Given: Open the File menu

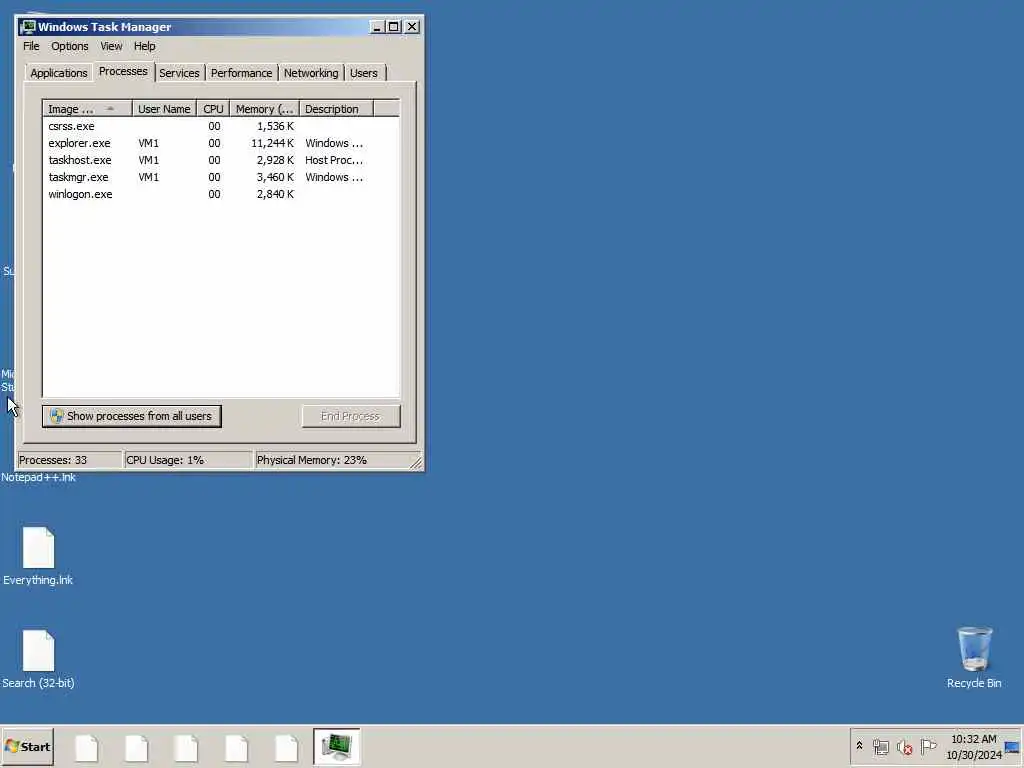Looking at the screenshot, I should click(x=31, y=46).
